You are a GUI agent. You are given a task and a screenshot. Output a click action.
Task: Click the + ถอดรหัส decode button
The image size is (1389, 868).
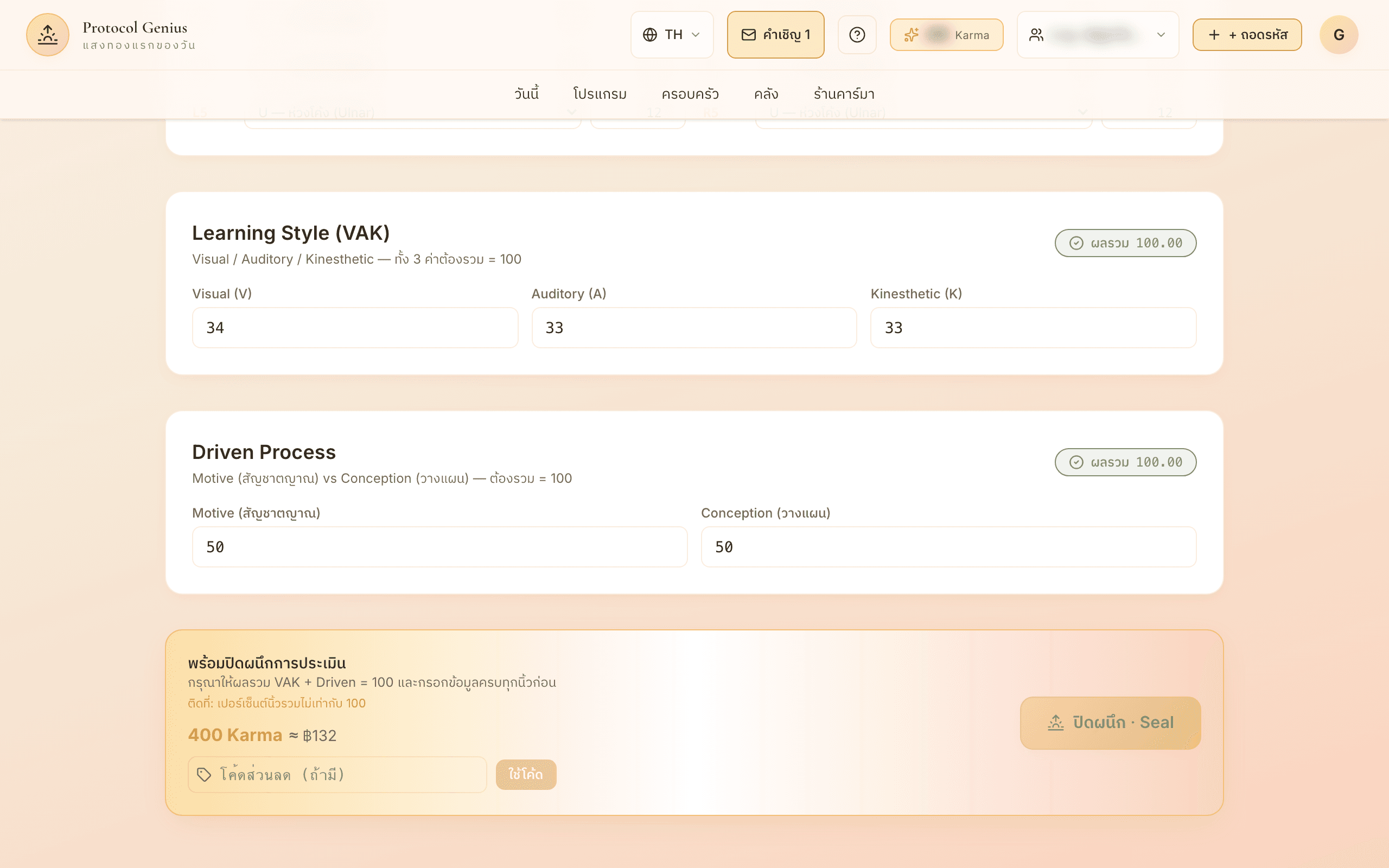[1247, 34]
